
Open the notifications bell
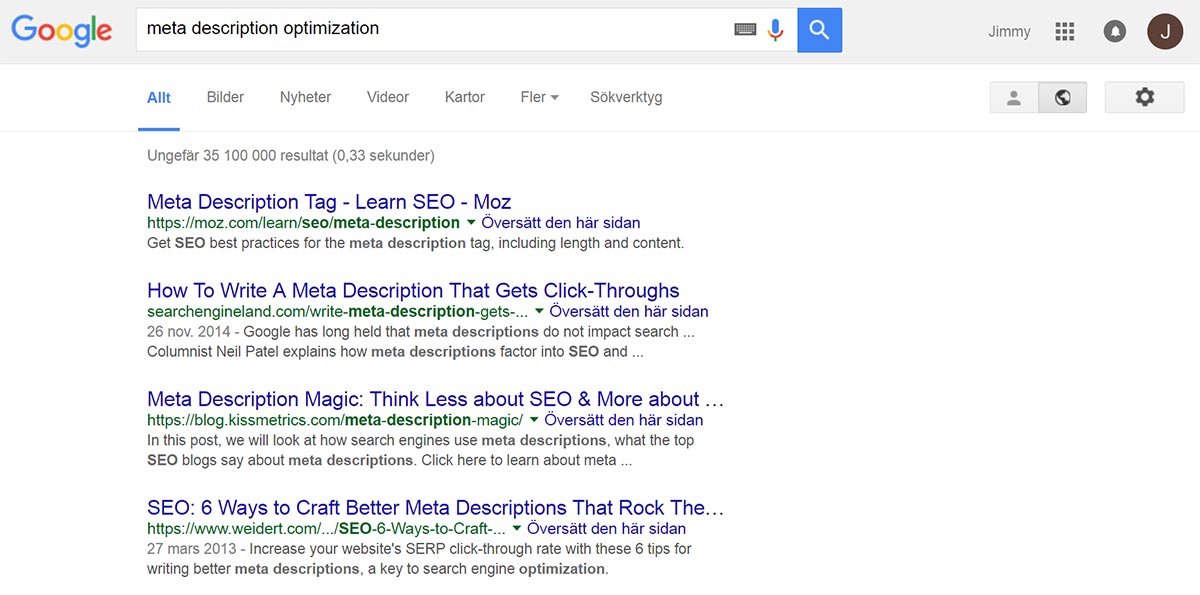[1114, 32]
